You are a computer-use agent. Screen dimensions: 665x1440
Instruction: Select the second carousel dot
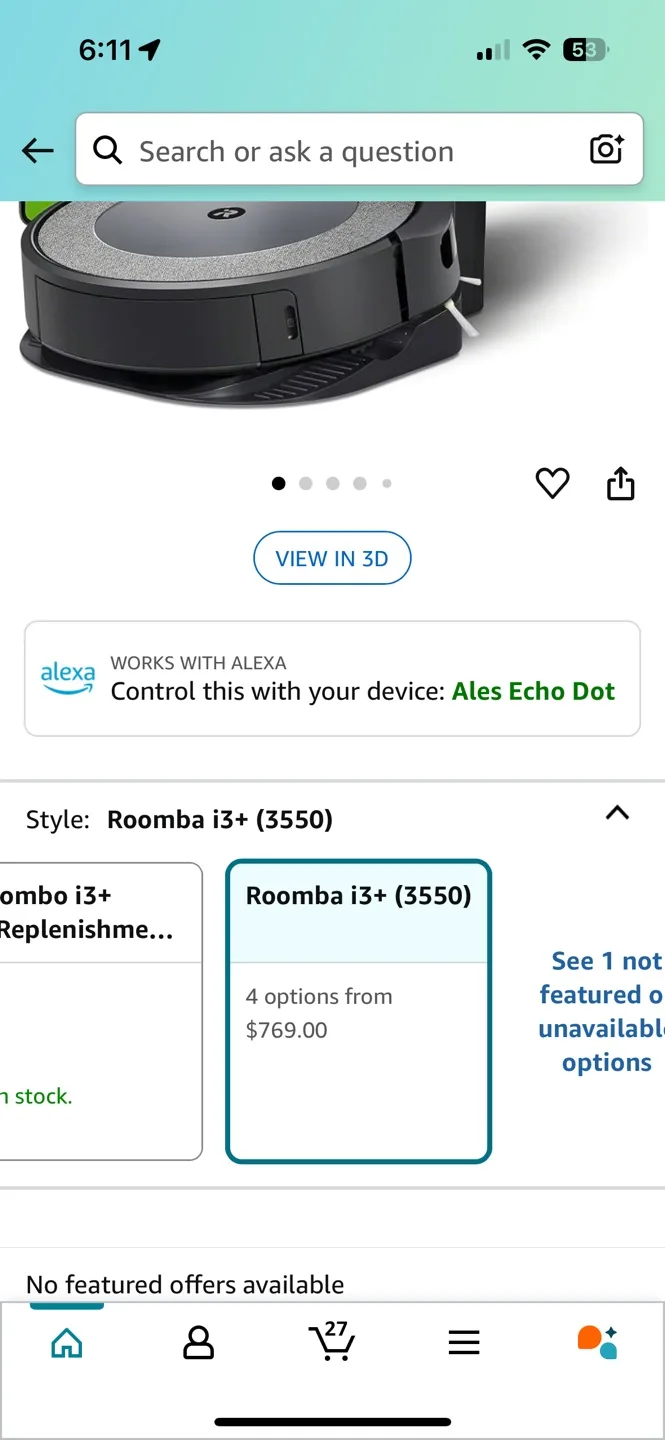tap(305, 483)
